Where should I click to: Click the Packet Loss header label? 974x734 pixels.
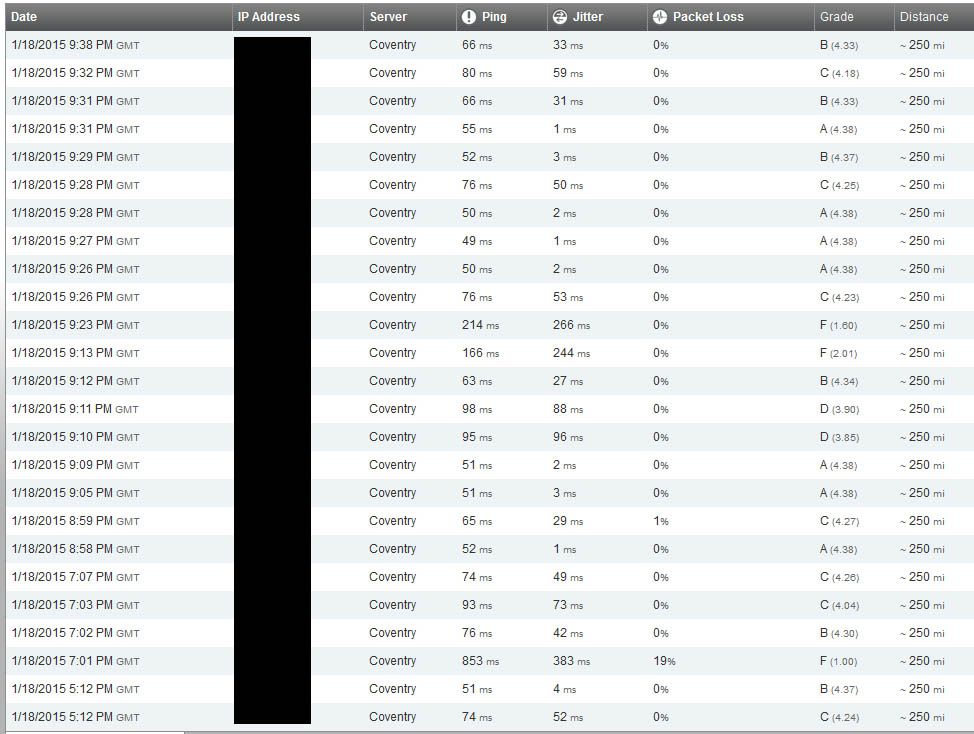708,17
